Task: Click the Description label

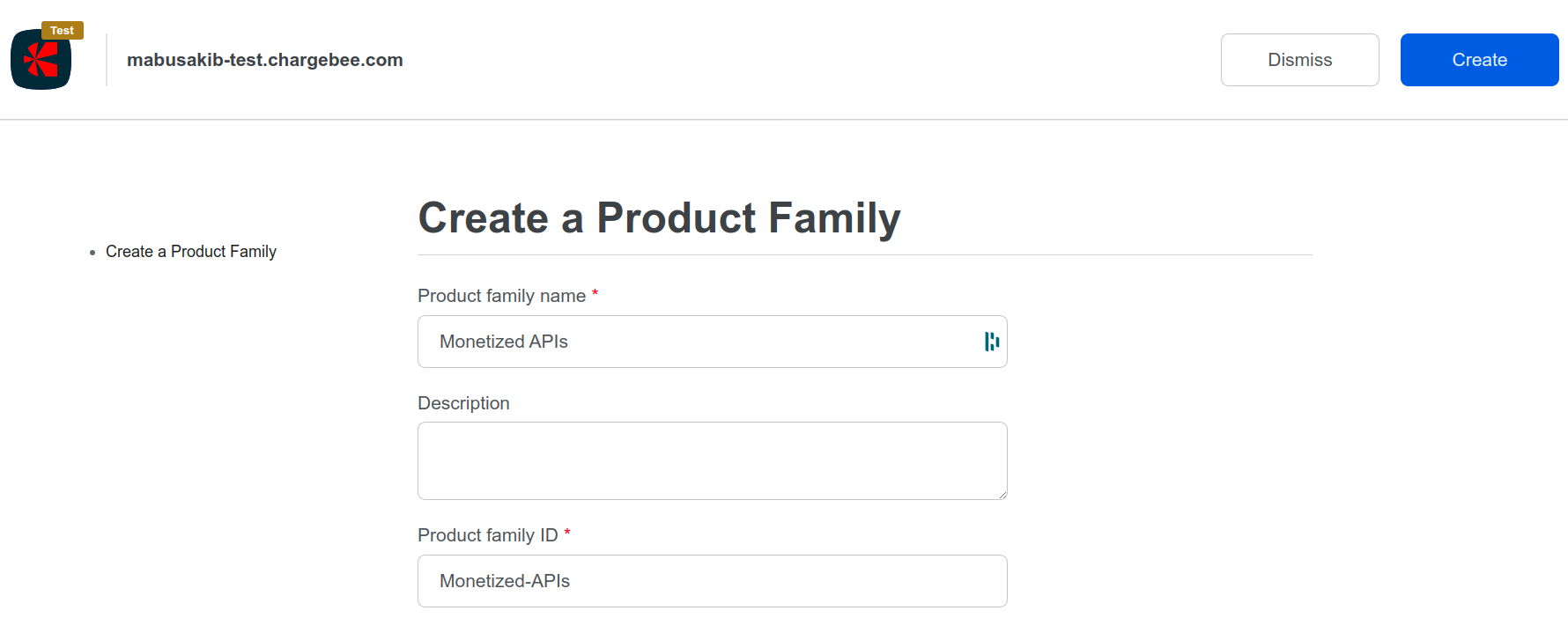Action: pos(463,403)
